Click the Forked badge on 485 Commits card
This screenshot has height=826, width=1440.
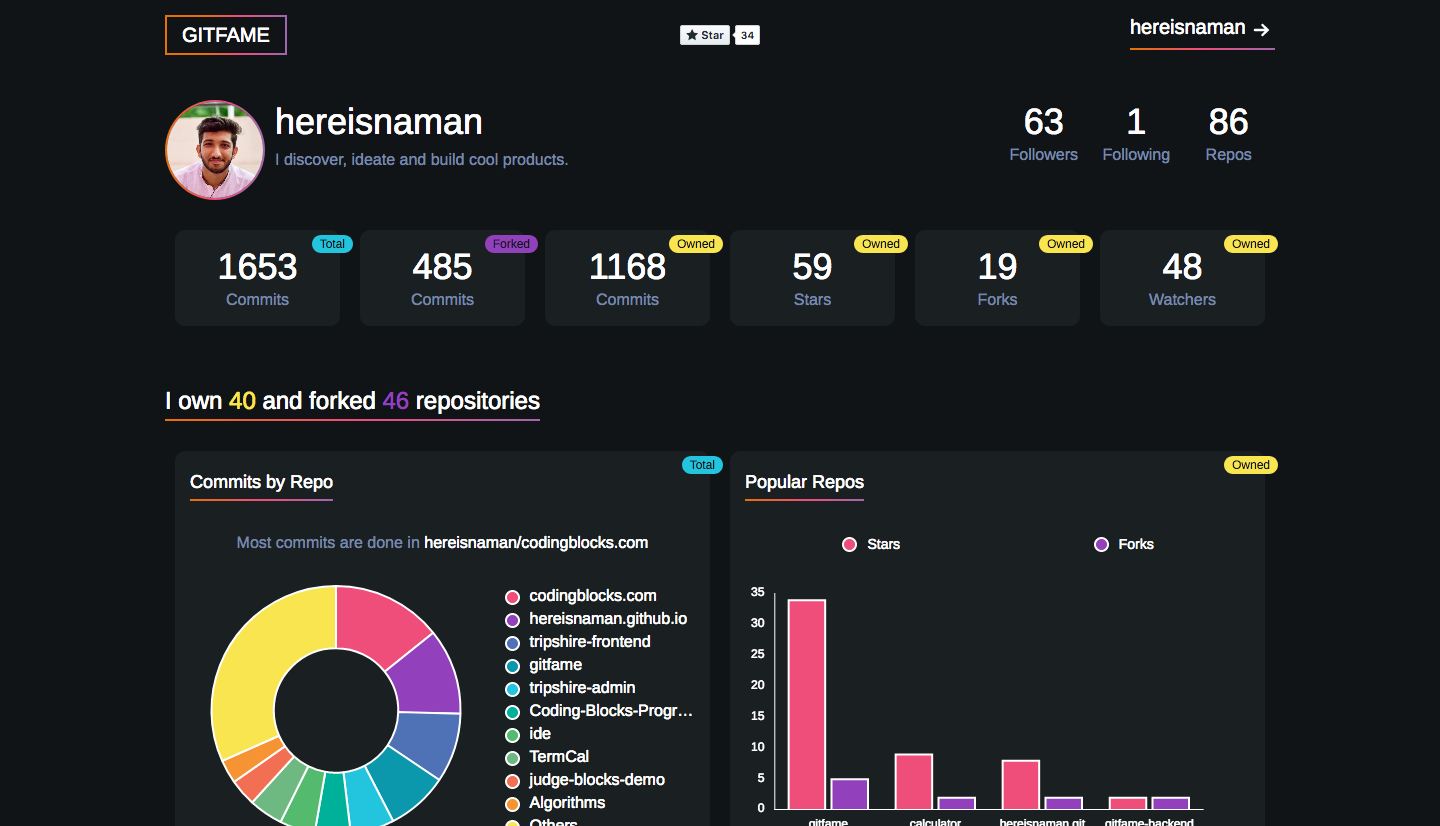(x=511, y=243)
